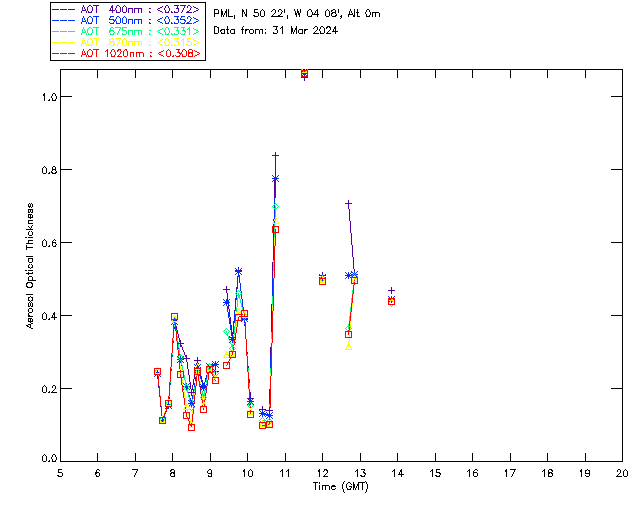Click the clipped data marker at plot top

[304, 73]
